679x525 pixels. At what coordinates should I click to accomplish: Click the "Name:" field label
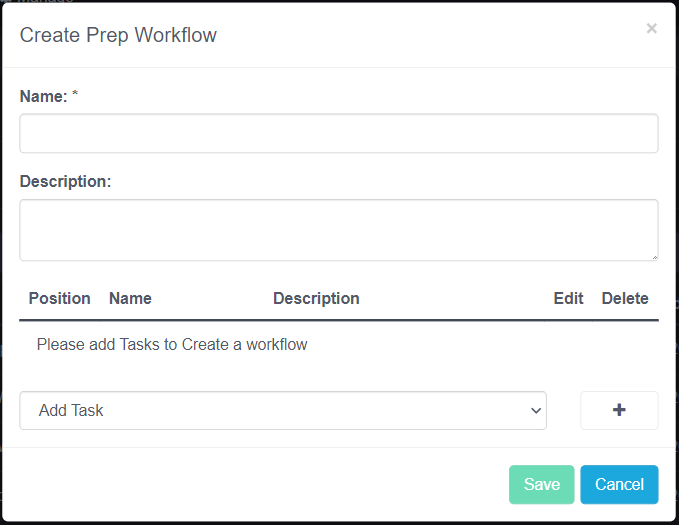click(44, 96)
